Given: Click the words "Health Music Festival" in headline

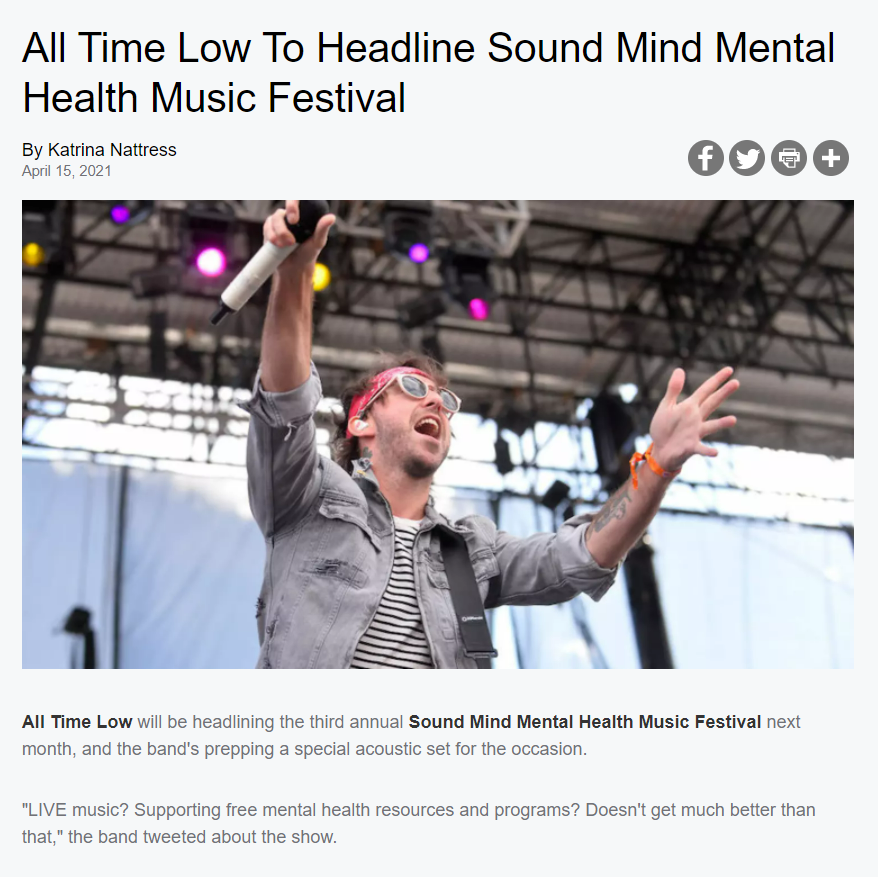Looking at the screenshot, I should 213,98.
